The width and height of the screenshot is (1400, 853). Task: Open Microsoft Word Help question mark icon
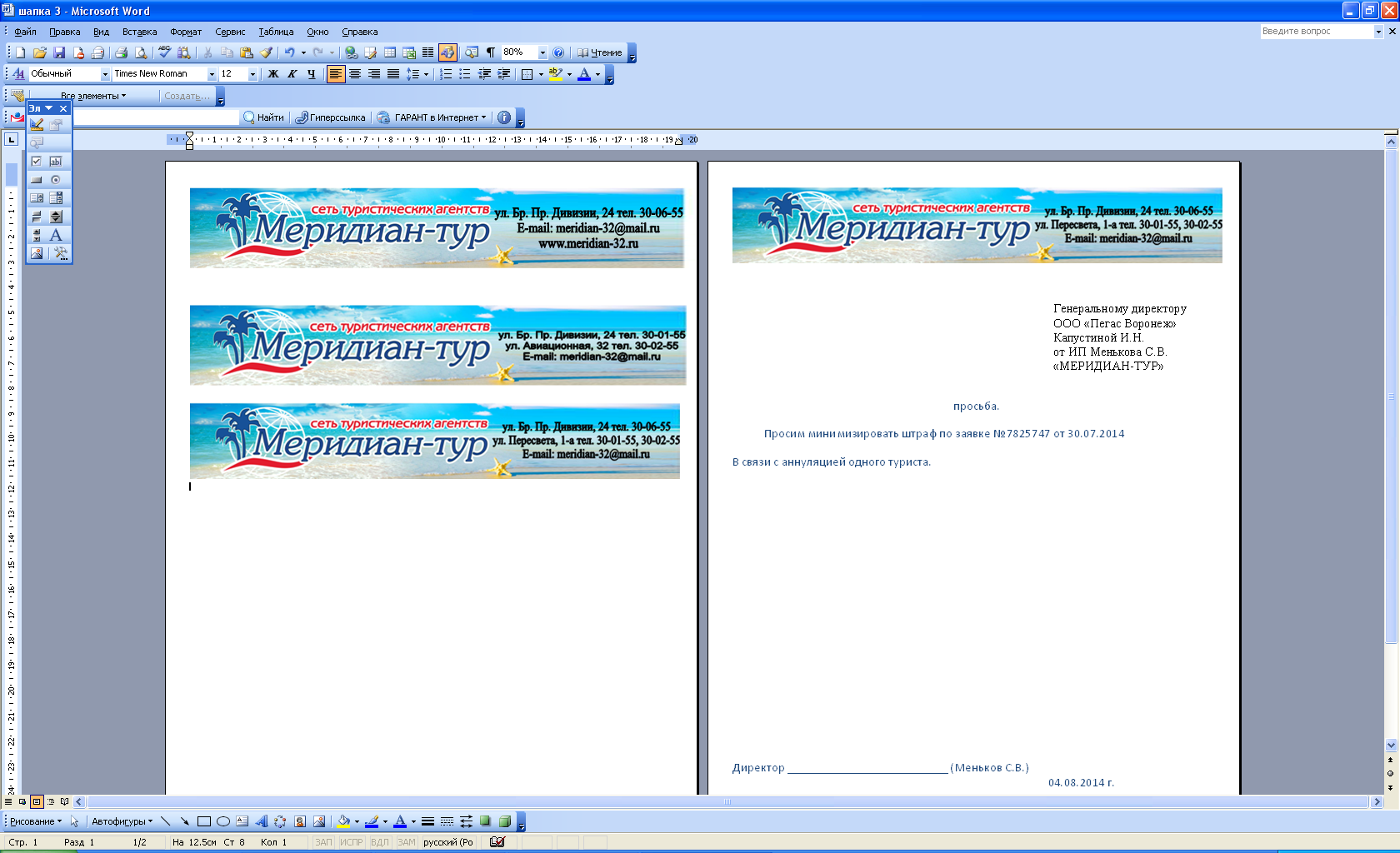[x=558, y=52]
